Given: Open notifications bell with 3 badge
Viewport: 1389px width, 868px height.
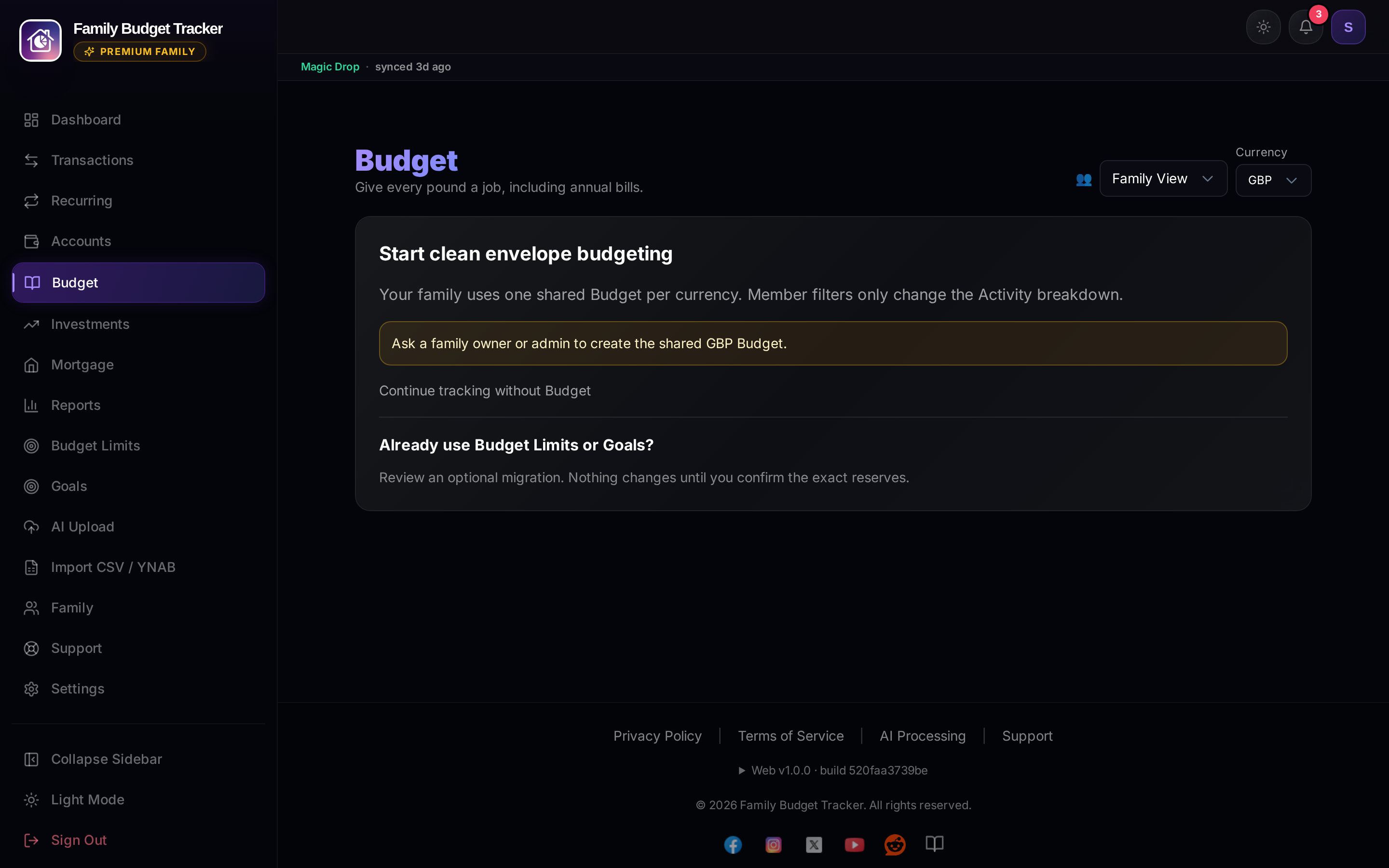Looking at the screenshot, I should pyautogui.click(x=1306, y=27).
